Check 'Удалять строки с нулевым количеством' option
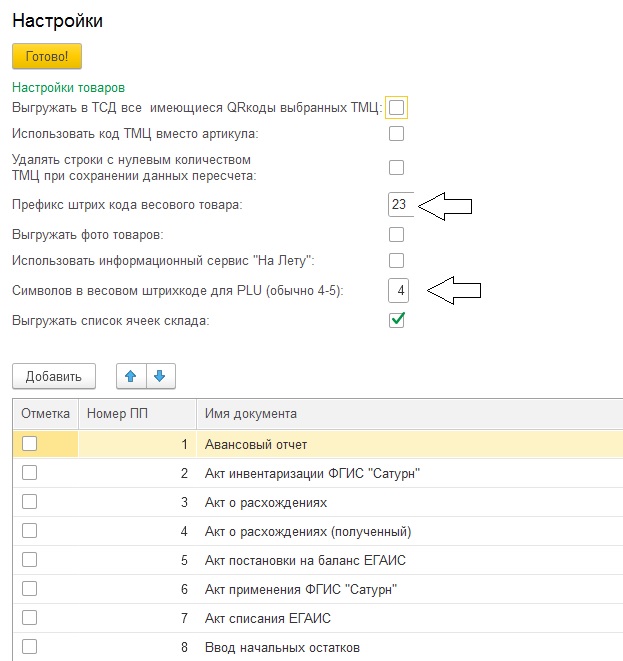623x661 pixels. 397,167
